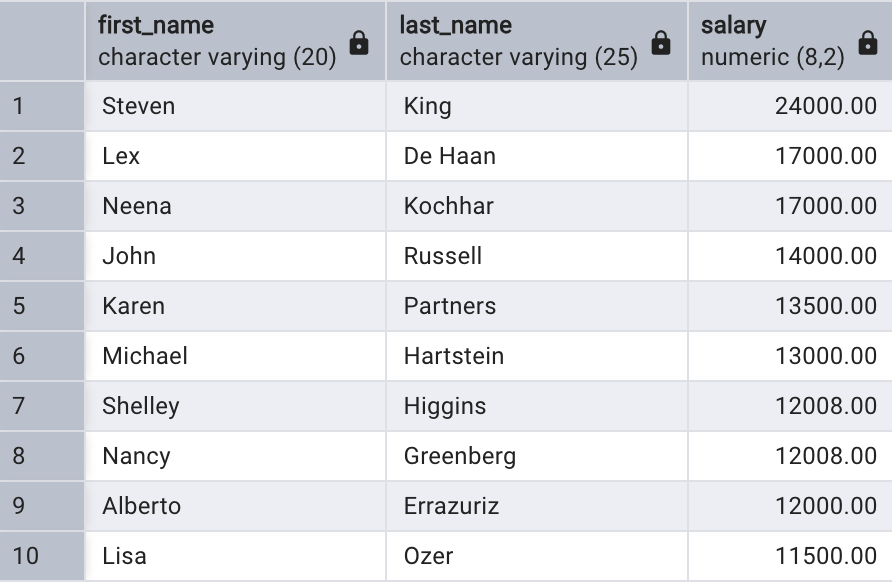The image size is (892, 582).
Task: Select the Errazuriz last name cell
Action: (x=537, y=506)
